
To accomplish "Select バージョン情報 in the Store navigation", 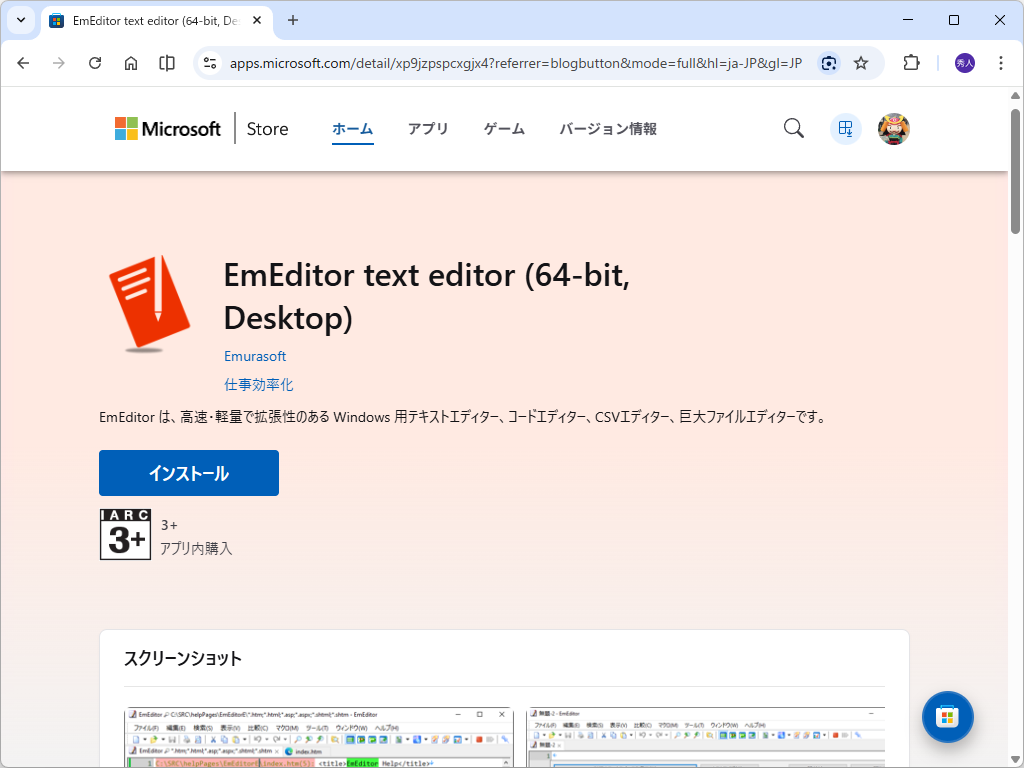I will 607,128.
